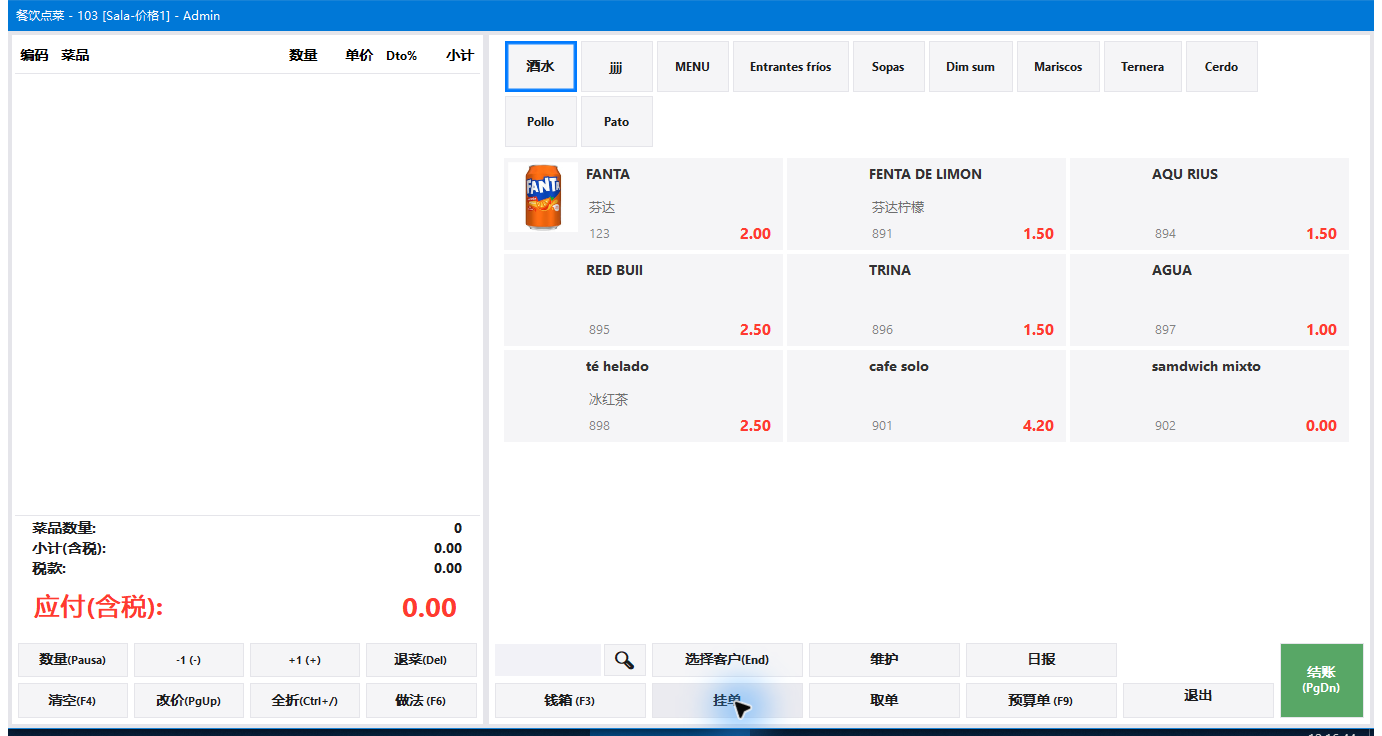Select the 酒水 category tab
The image size is (1382, 736).
click(541, 67)
